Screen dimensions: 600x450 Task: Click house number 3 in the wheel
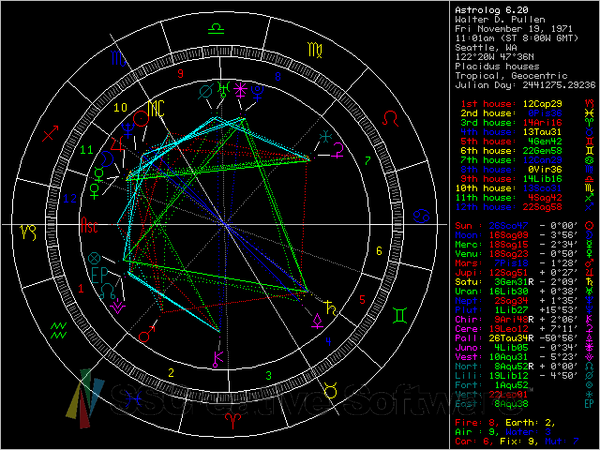pyautogui.click(x=269, y=376)
